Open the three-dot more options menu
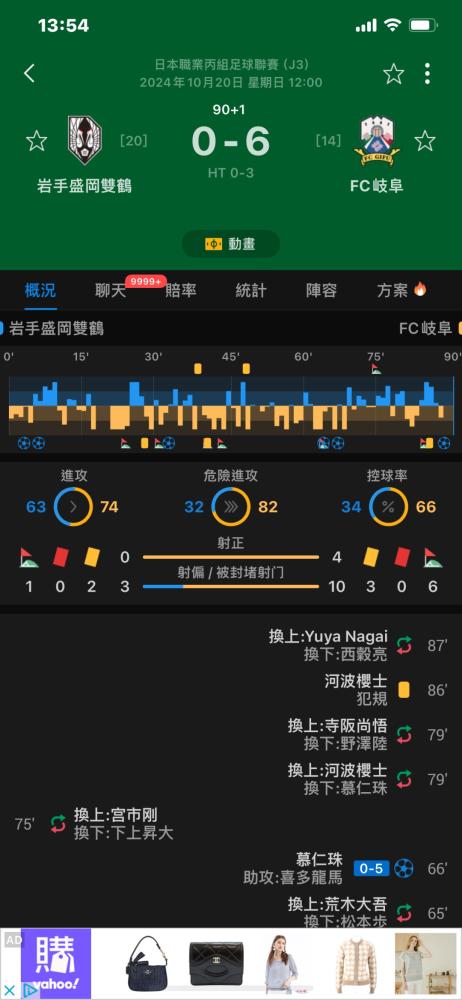The width and height of the screenshot is (462, 1000). point(428,74)
